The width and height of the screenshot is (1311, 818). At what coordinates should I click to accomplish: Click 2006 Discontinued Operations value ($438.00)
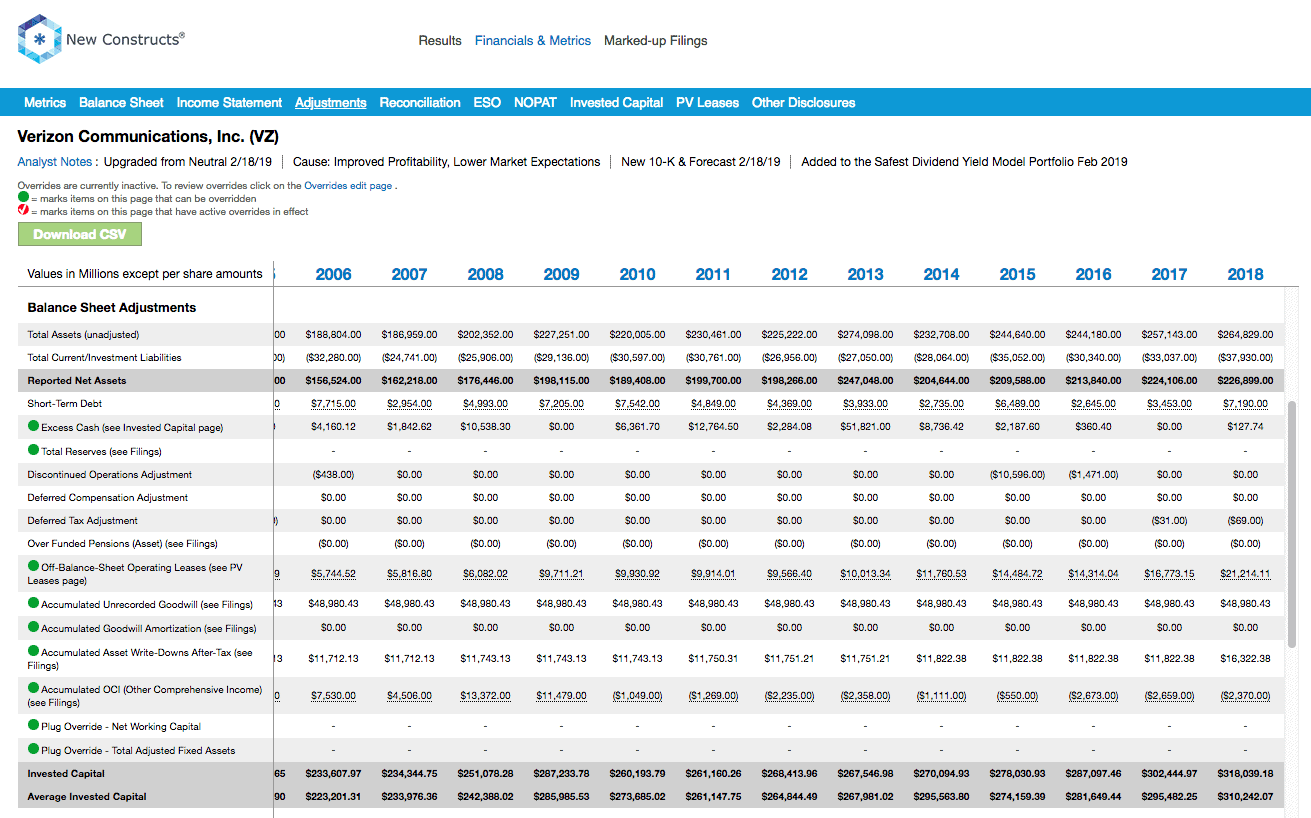coord(333,474)
